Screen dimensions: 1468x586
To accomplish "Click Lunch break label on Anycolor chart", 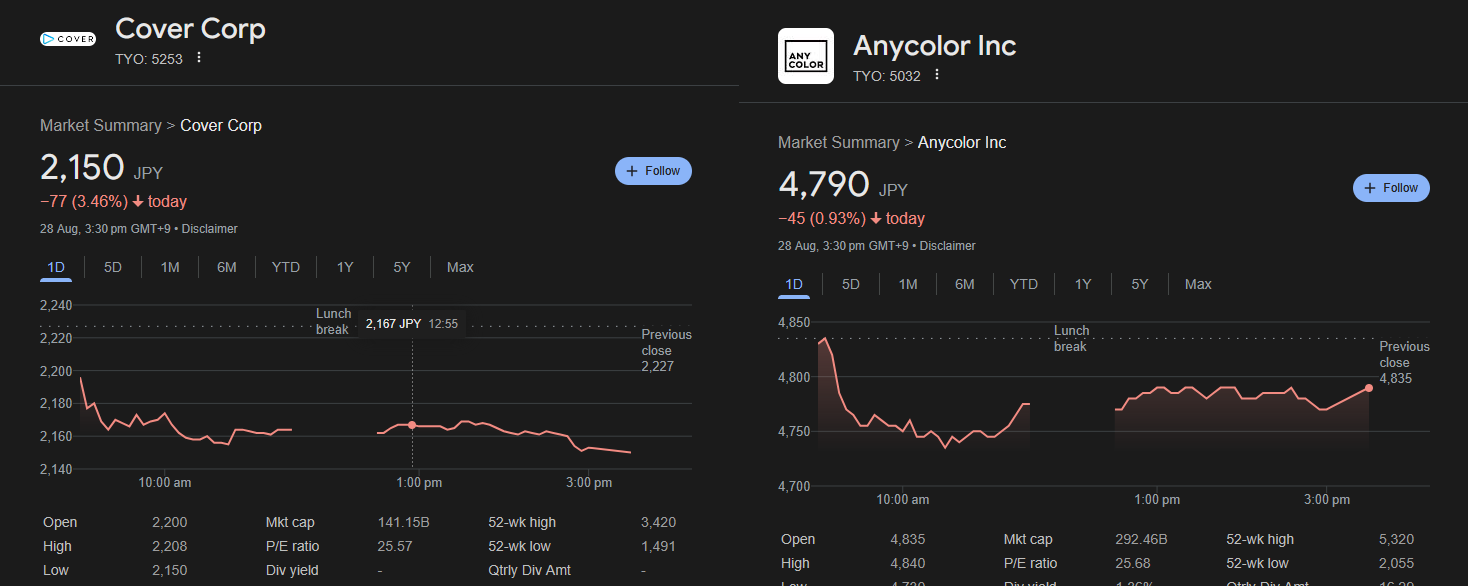I will [1071, 338].
